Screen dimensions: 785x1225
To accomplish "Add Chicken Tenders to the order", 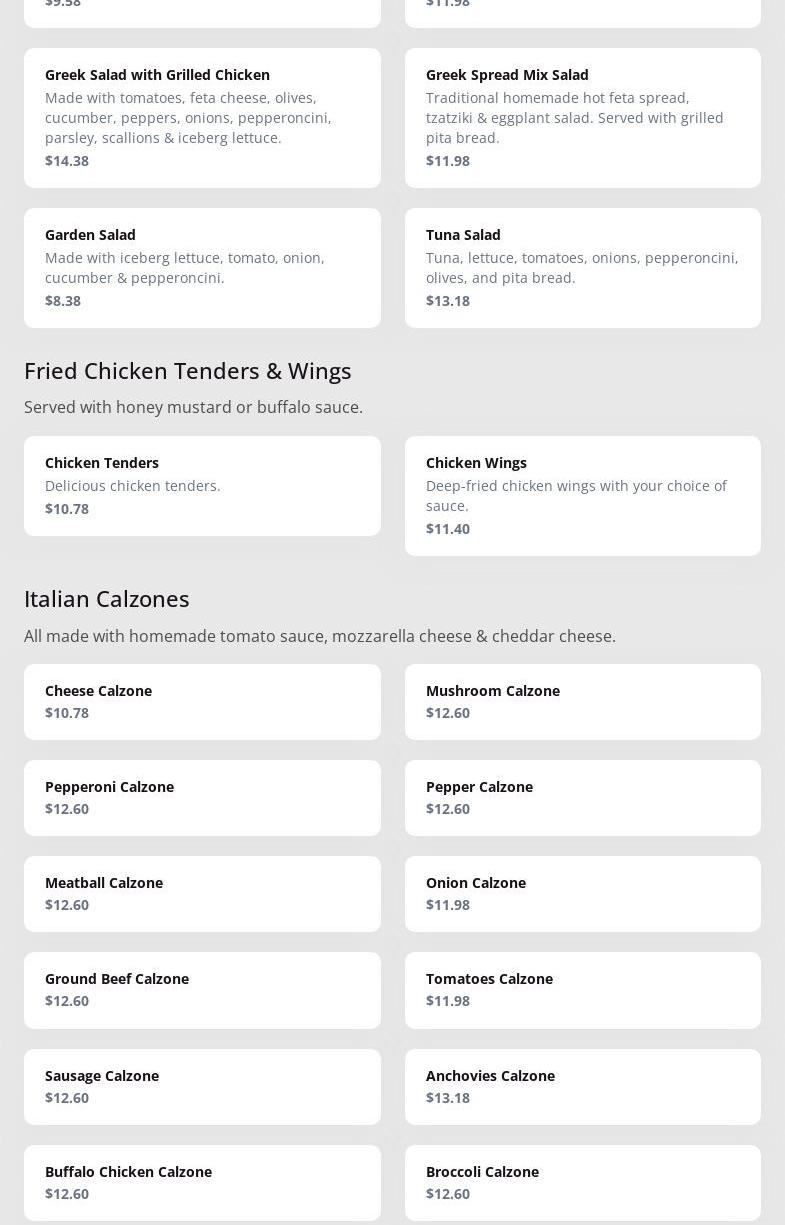I will click(x=202, y=486).
